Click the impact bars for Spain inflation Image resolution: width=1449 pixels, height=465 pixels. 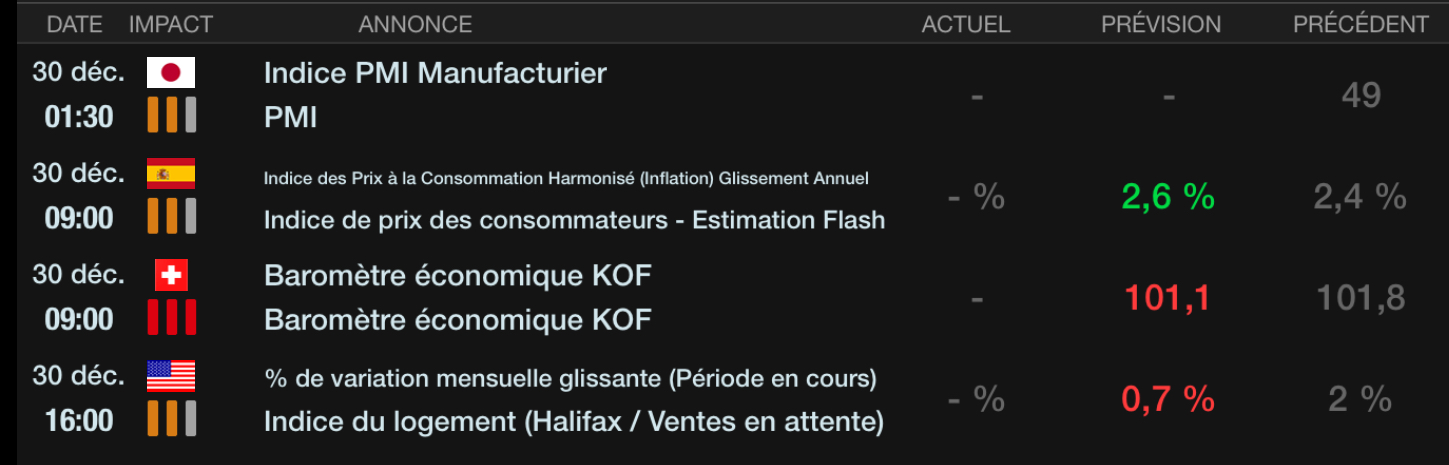171,217
